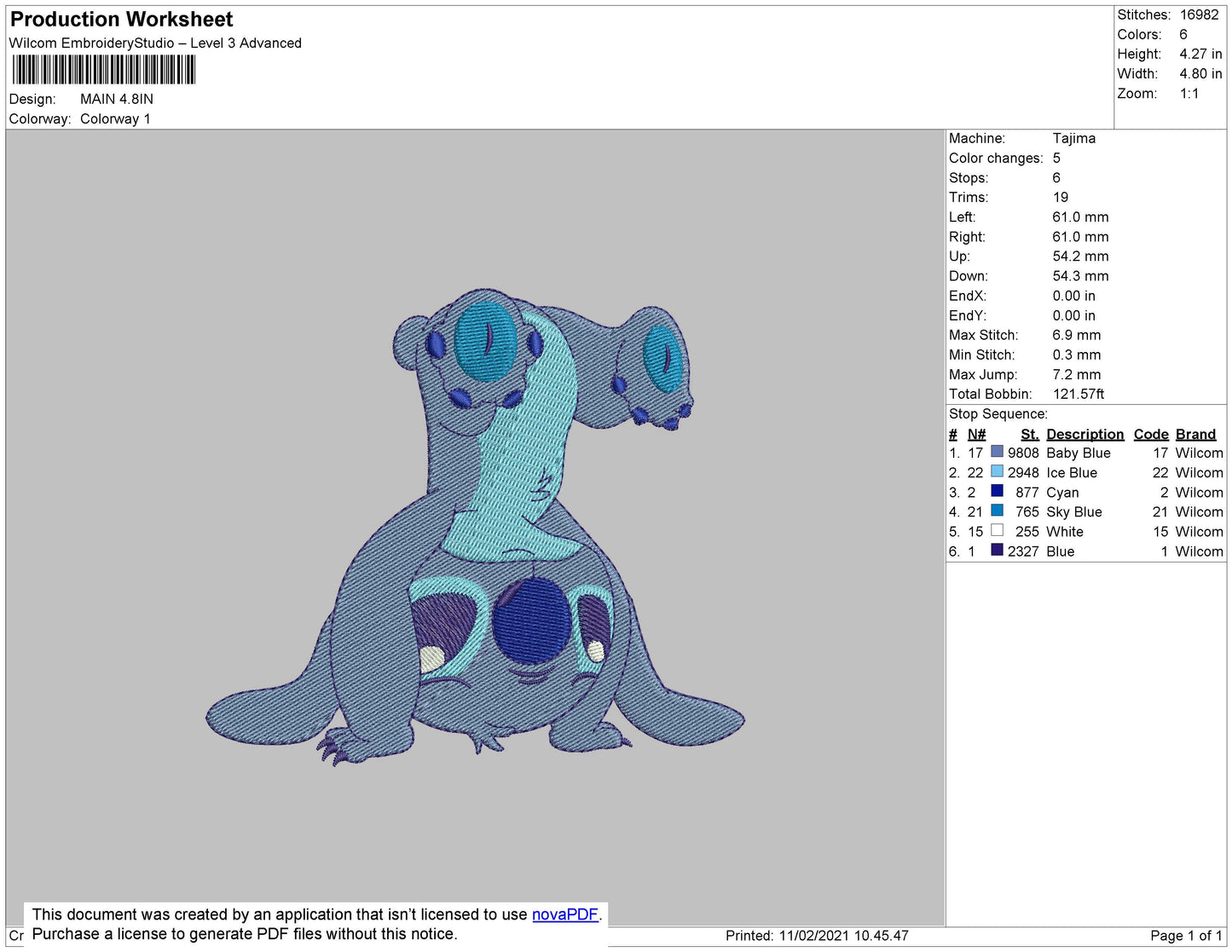1232x952 pixels.
Task: Click the Ice Blue description text
Action: [1072, 472]
